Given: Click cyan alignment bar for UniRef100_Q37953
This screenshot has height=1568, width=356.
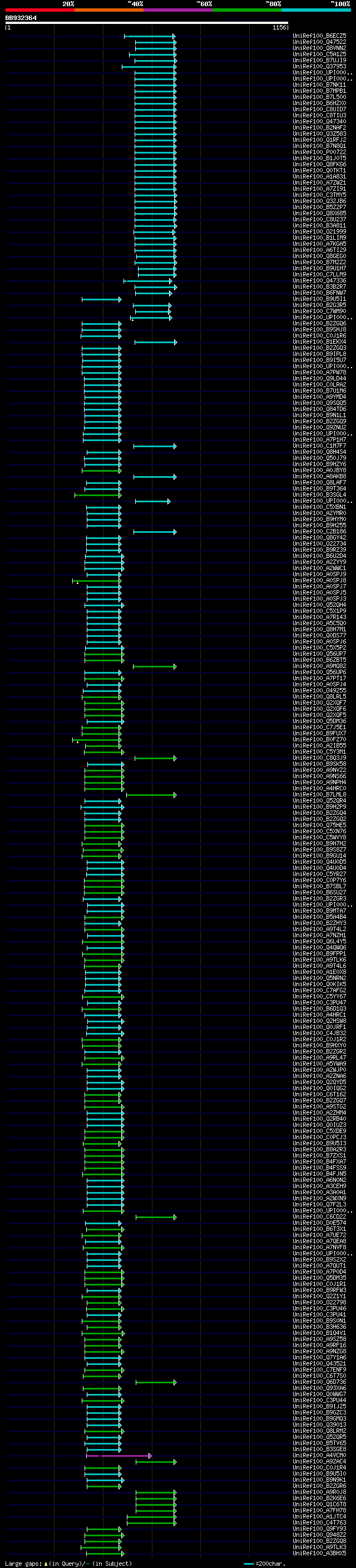Looking at the screenshot, I should pyautogui.click(x=149, y=67).
